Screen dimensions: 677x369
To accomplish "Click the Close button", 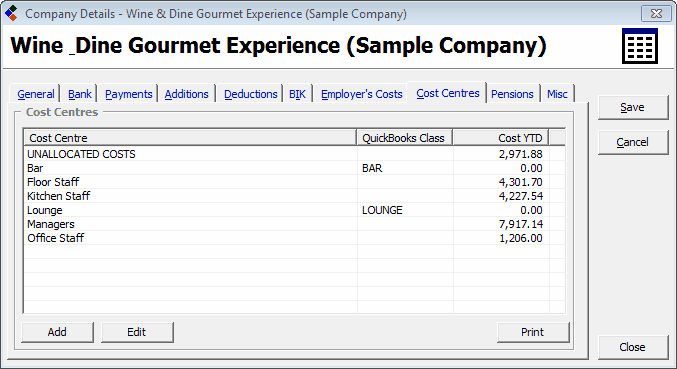I will tap(633, 347).
